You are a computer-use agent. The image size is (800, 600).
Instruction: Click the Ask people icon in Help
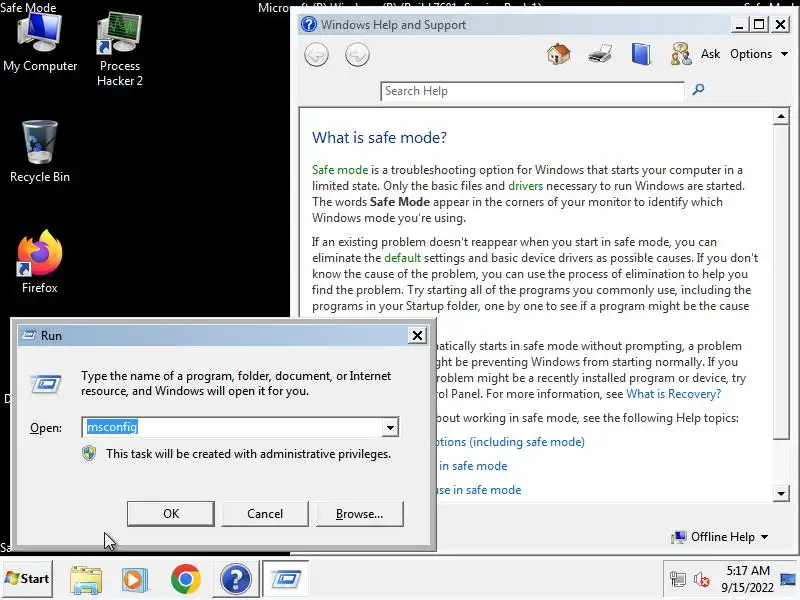681,54
